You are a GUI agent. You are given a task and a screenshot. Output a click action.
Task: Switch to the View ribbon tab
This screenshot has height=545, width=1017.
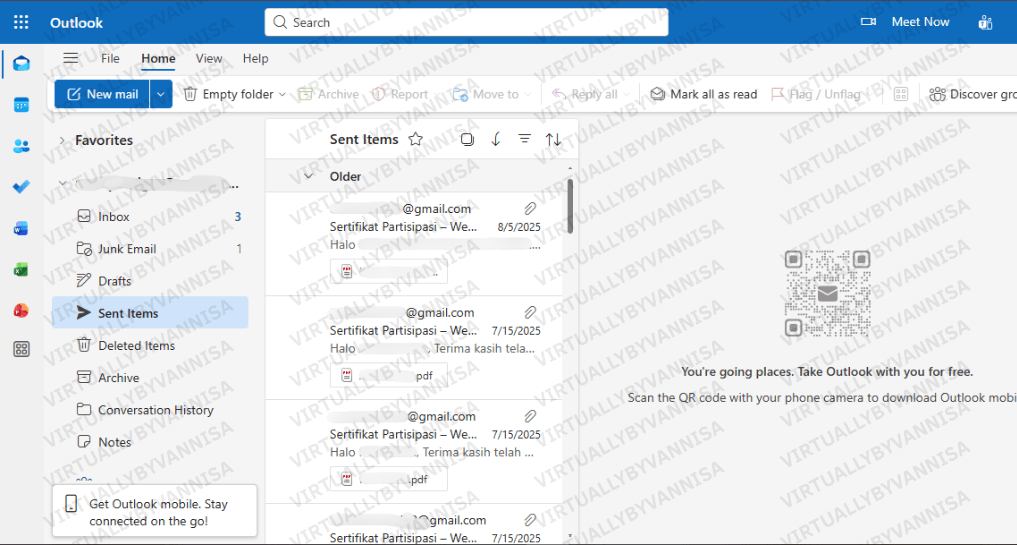209,59
